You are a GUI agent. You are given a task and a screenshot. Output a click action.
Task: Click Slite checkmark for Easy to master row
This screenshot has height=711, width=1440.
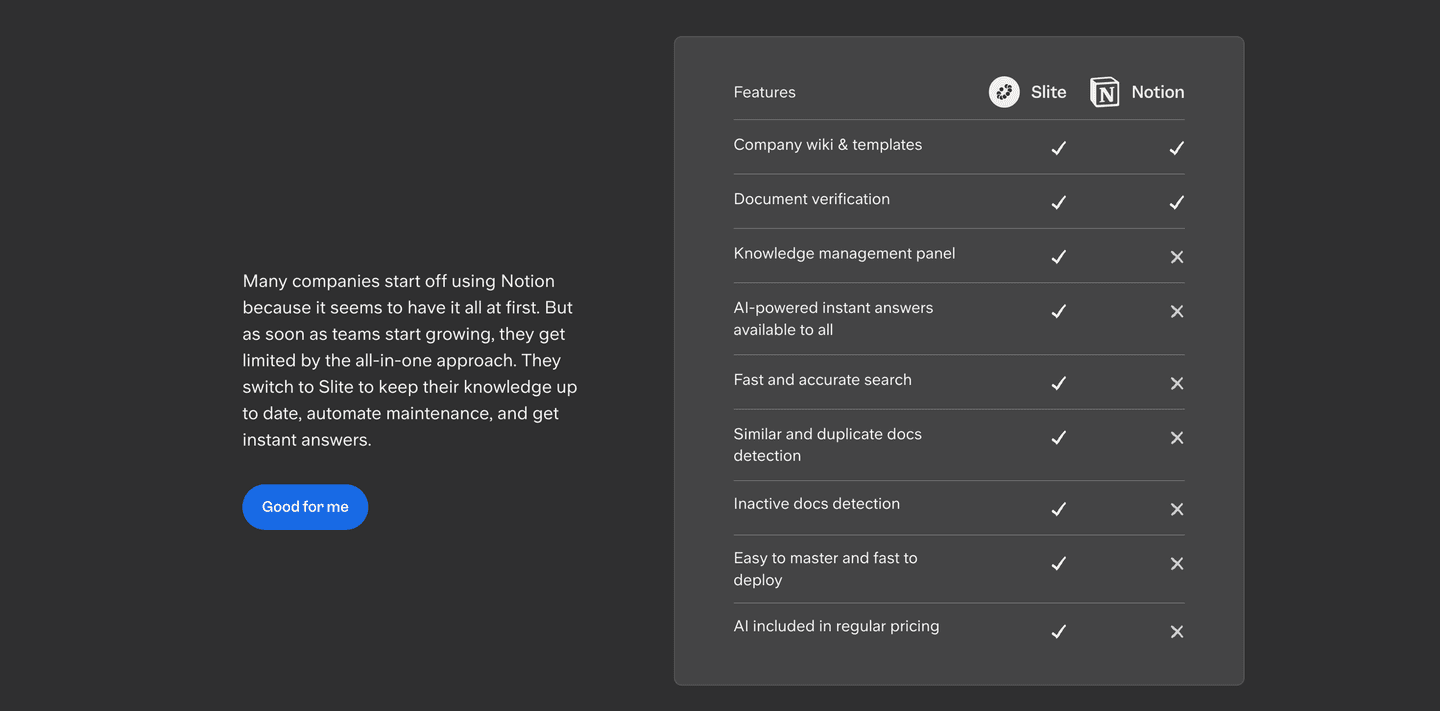click(1059, 563)
